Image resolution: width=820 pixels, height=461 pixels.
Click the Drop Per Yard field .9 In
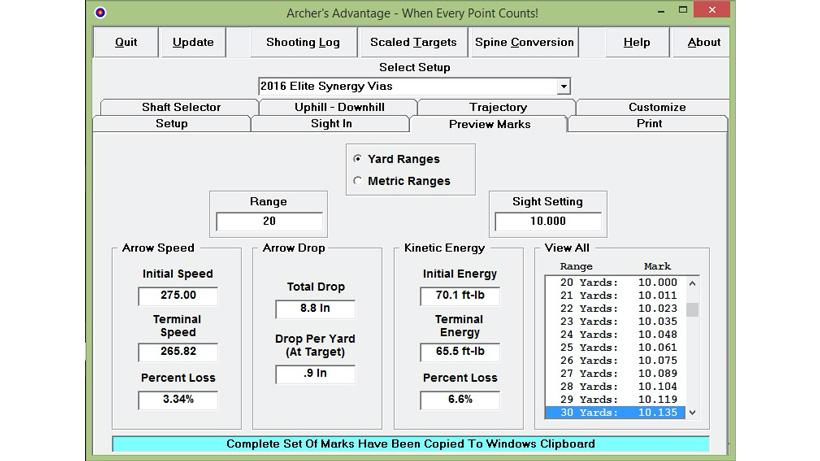click(315, 373)
